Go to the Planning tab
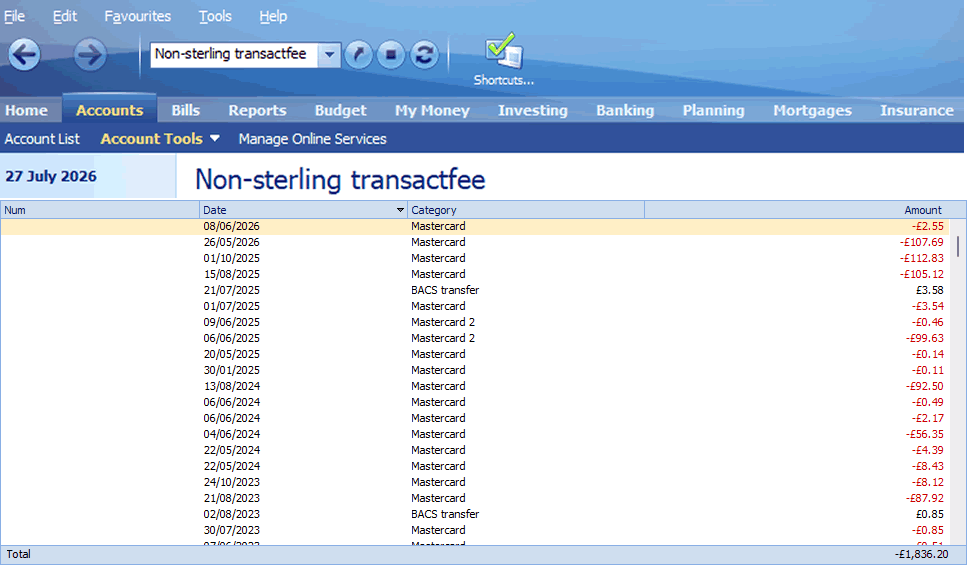This screenshot has width=967, height=565. pyautogui.click(x=714, y=110)
